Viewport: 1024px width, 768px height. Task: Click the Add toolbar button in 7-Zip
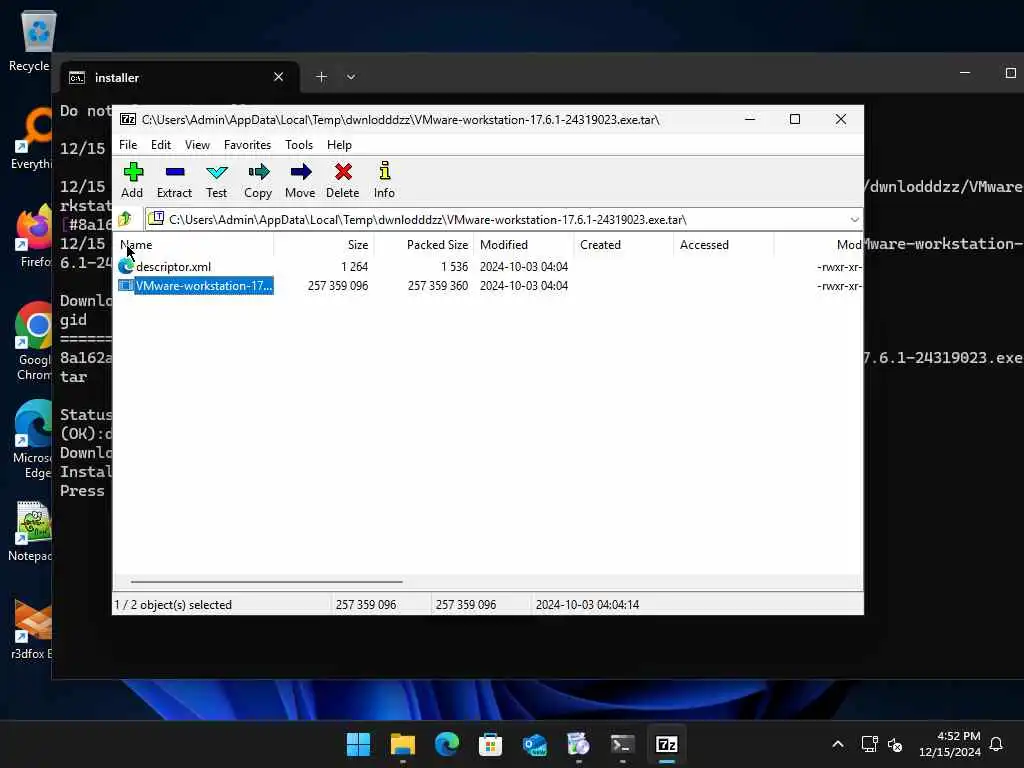click(x=133, y=180)
